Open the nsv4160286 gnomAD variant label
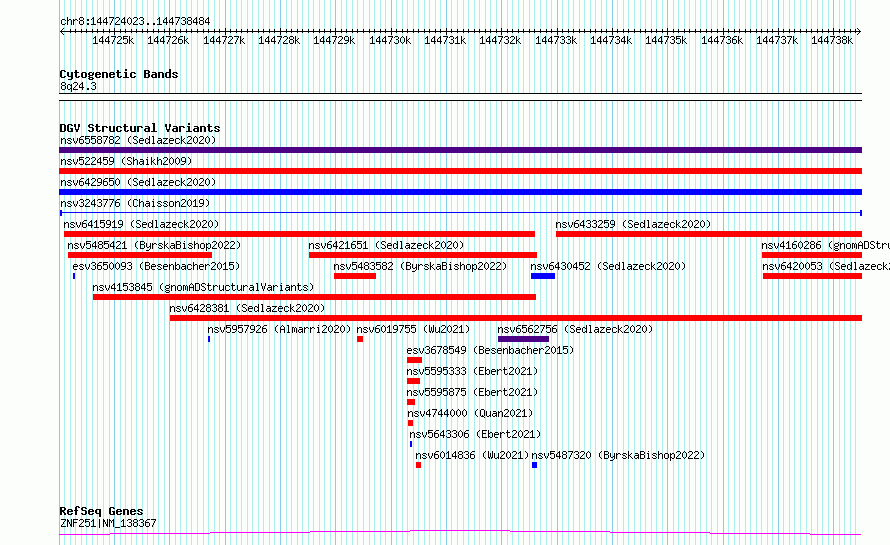Viewport: 890px width, 545px height. click(x=825, y=245)
